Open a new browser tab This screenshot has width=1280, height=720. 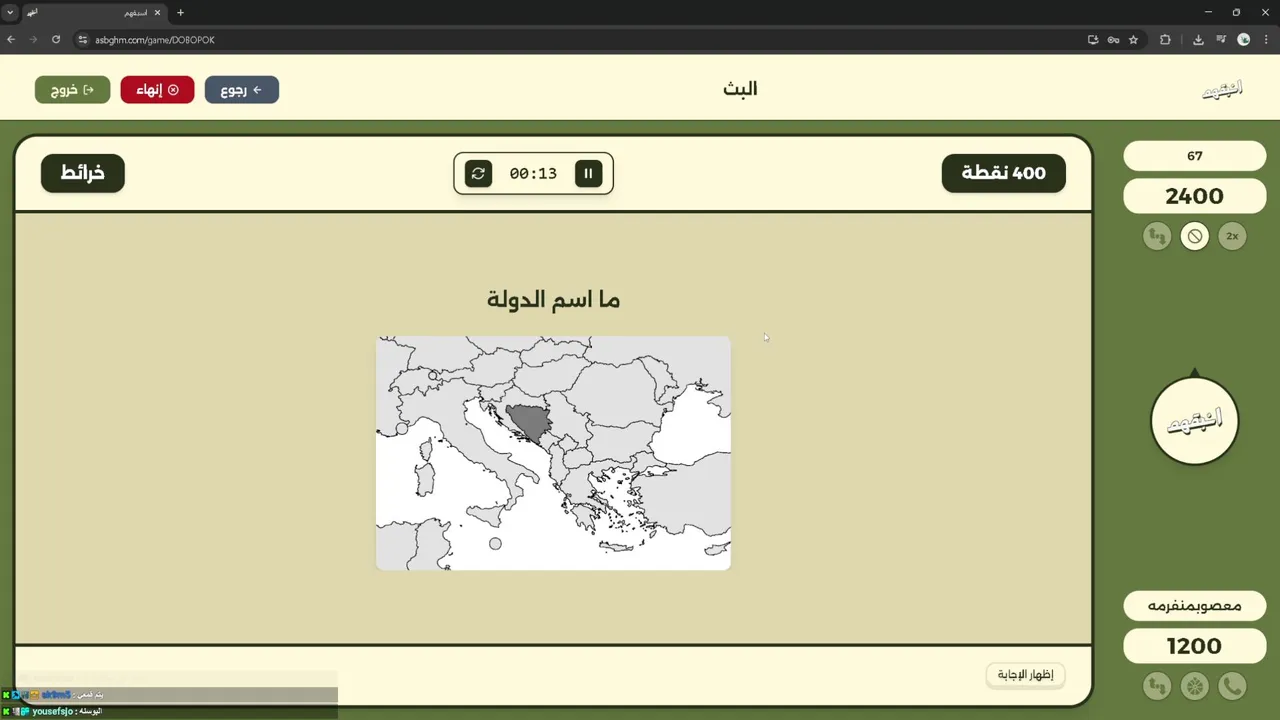180,13
